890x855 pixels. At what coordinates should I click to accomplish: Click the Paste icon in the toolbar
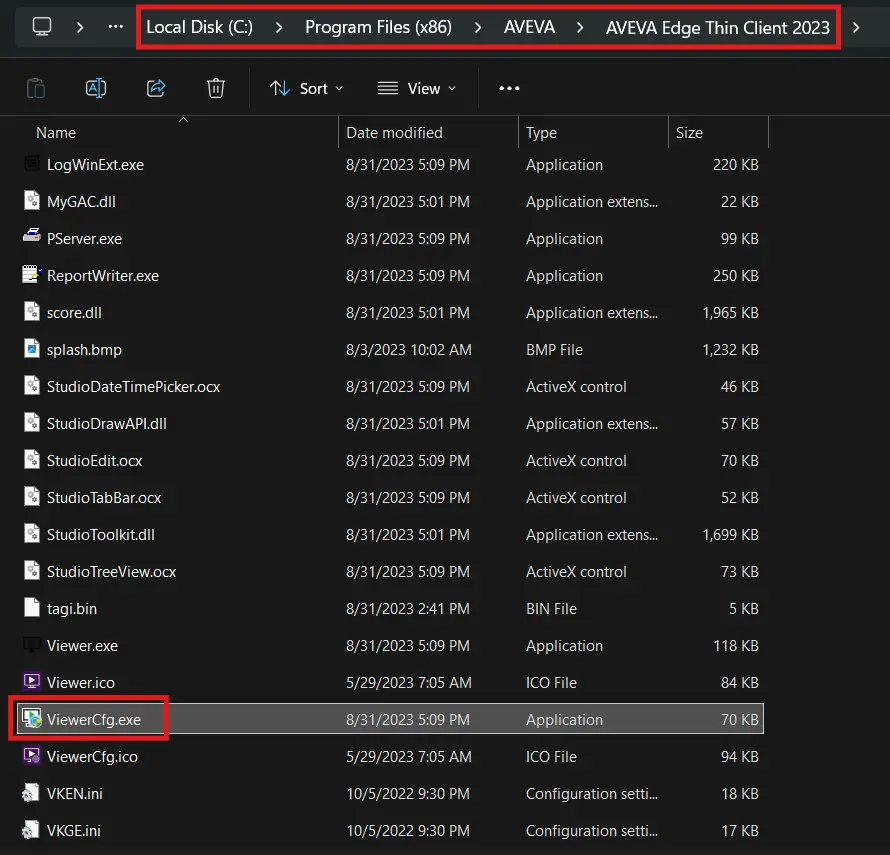[x=35, y=88]
